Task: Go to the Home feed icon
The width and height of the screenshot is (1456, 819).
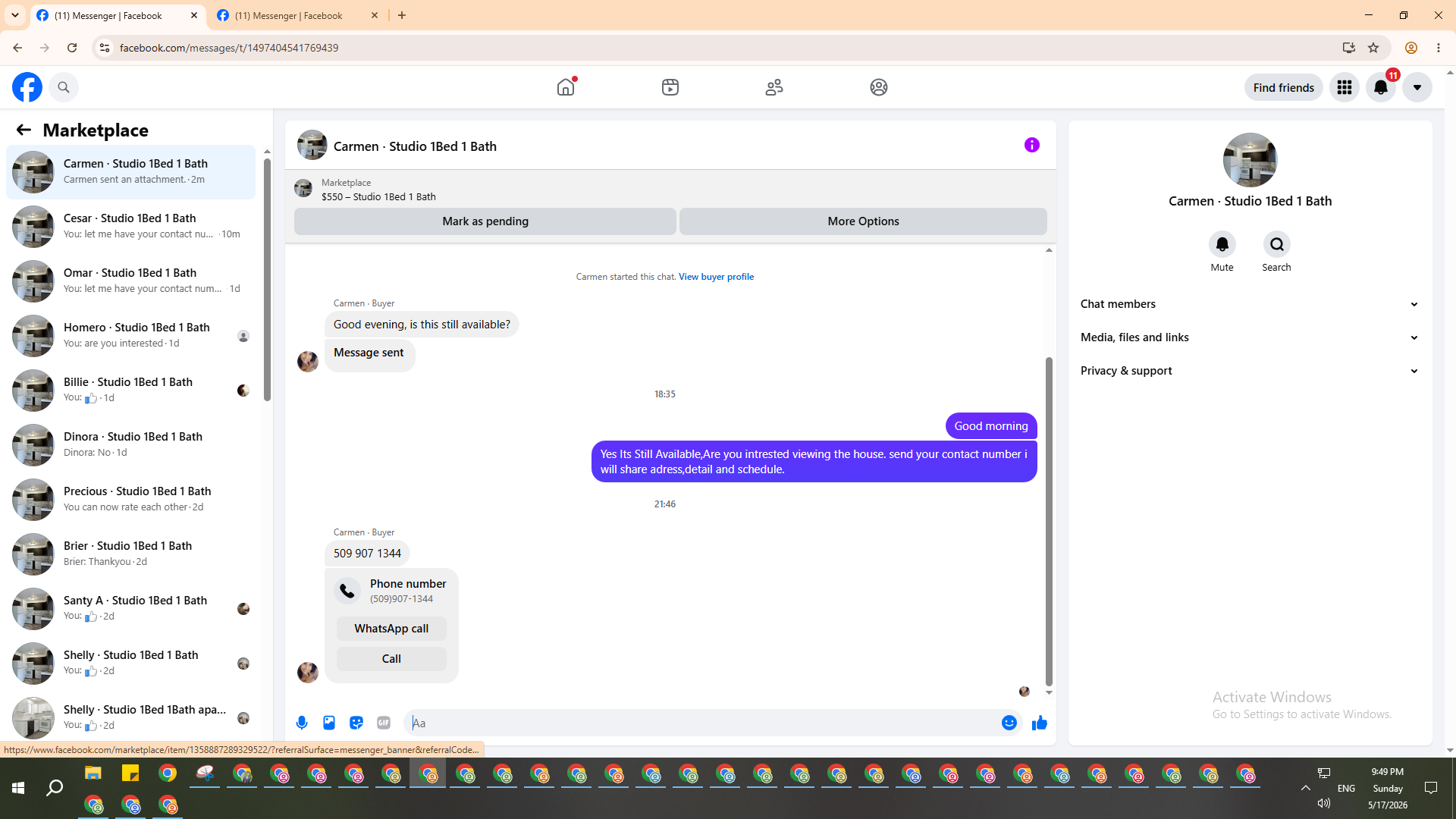Action: (566, 87)
